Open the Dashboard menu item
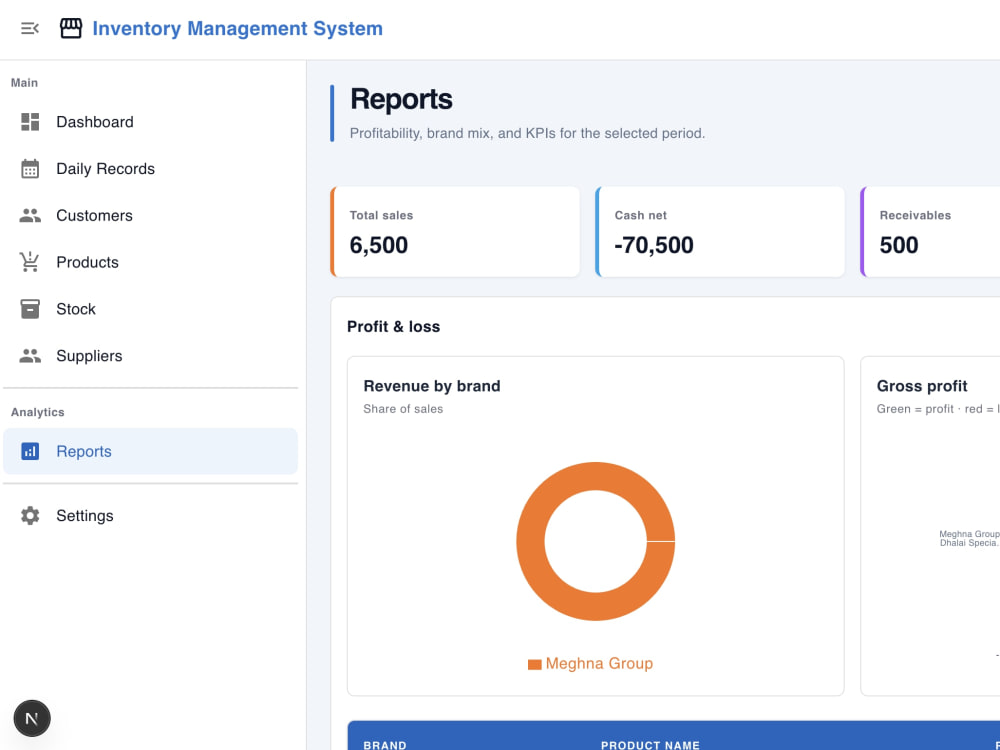 click(151, 122)
